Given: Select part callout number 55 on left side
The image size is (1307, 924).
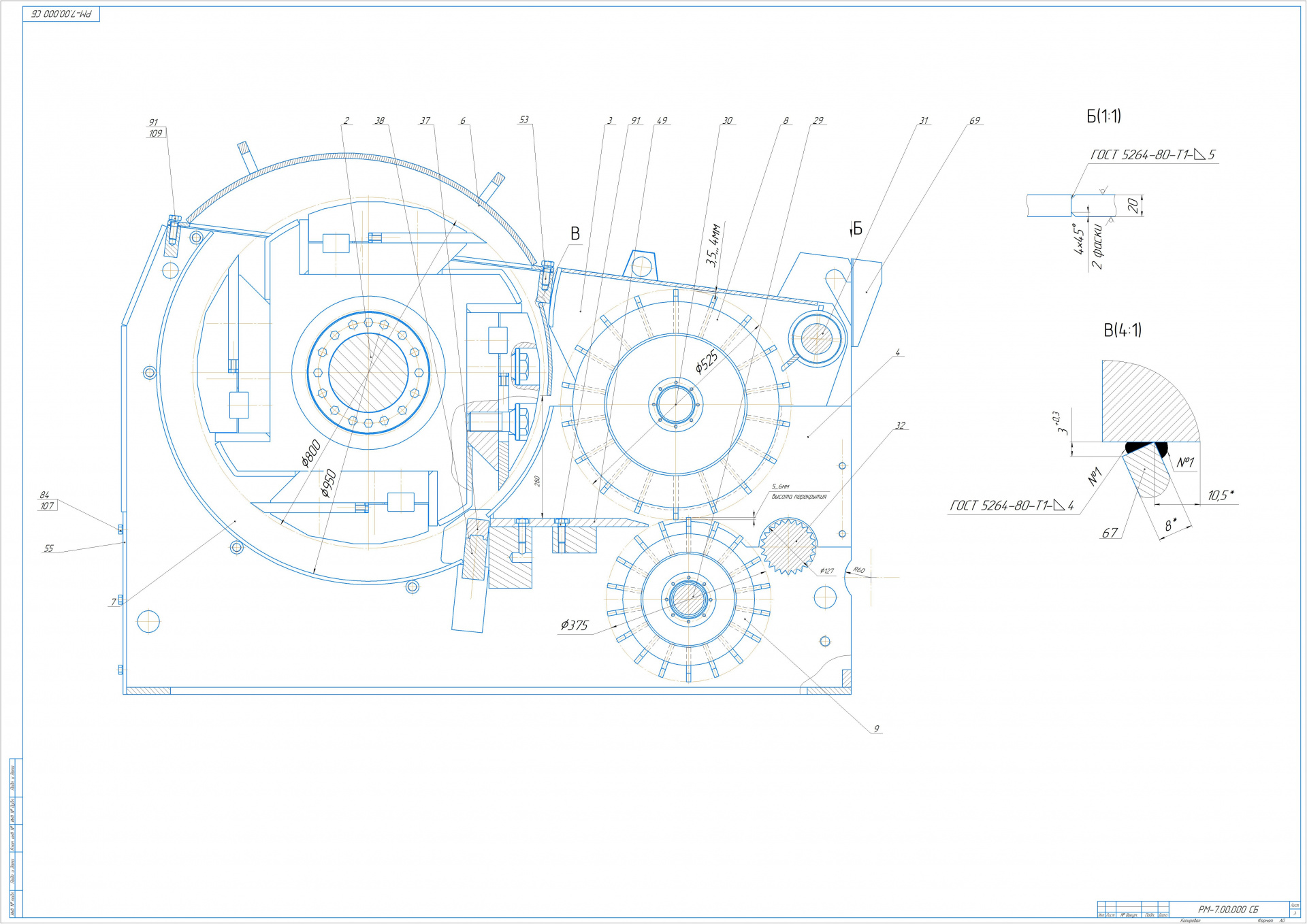Looking at the screenshot, I should click(x=48, y=548).
